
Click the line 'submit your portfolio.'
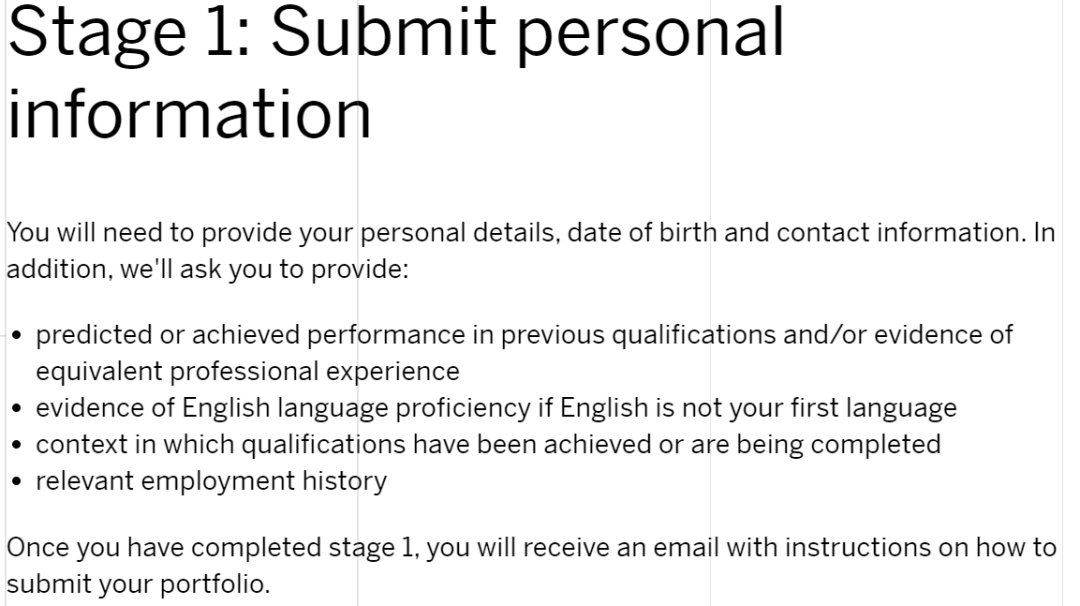pyautogui.click(x=138, y=585)
